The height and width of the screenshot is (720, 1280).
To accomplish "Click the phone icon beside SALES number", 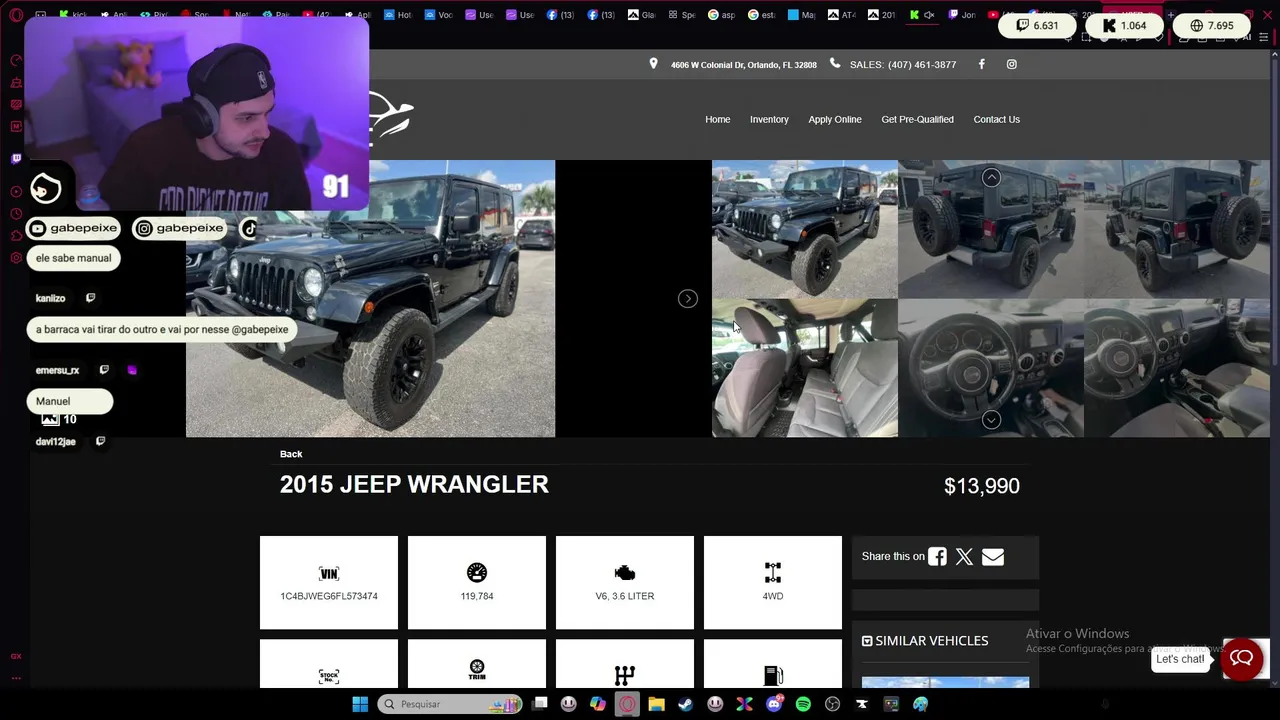I will pyautogui.click(x=835, y=64).
